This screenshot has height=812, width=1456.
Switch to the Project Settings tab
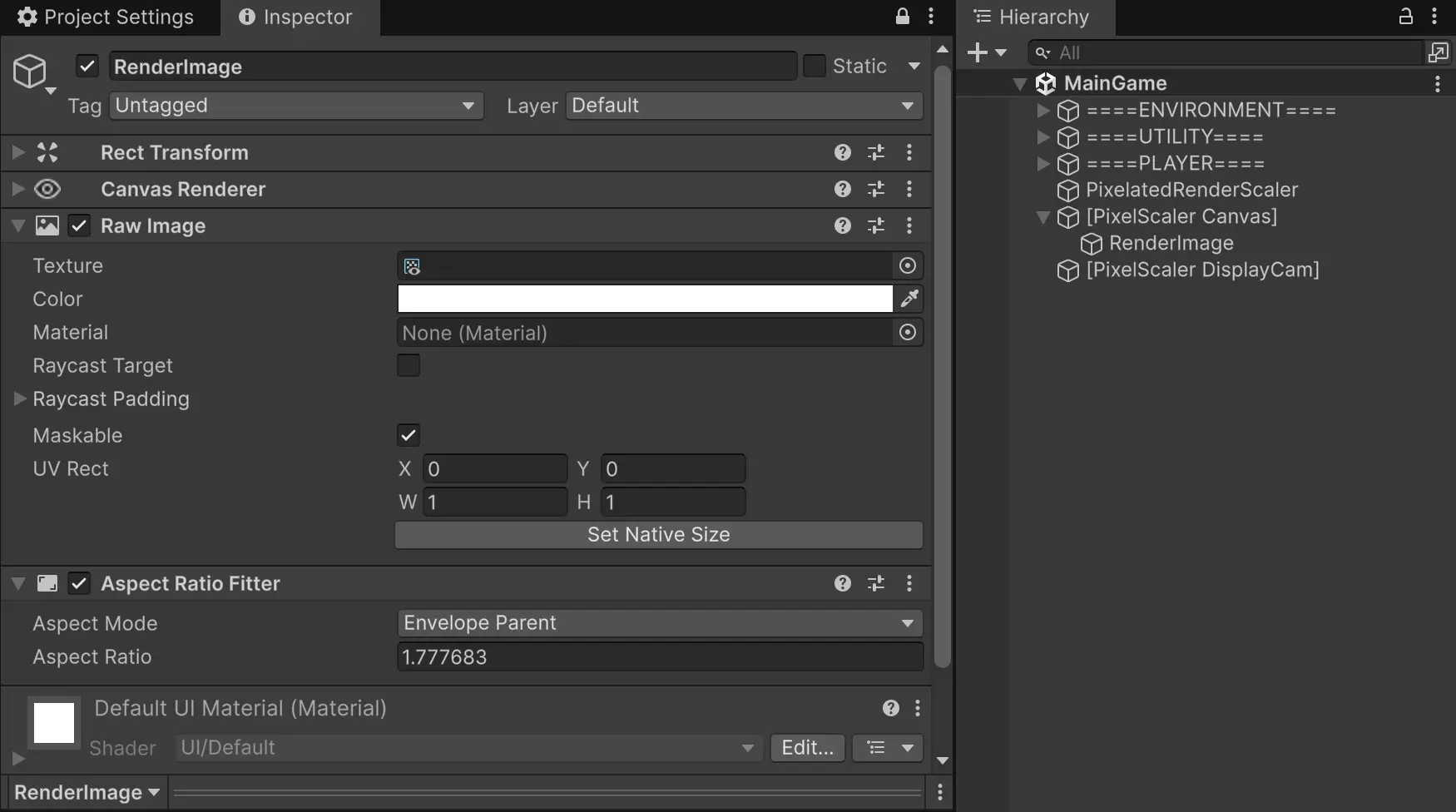106,17
